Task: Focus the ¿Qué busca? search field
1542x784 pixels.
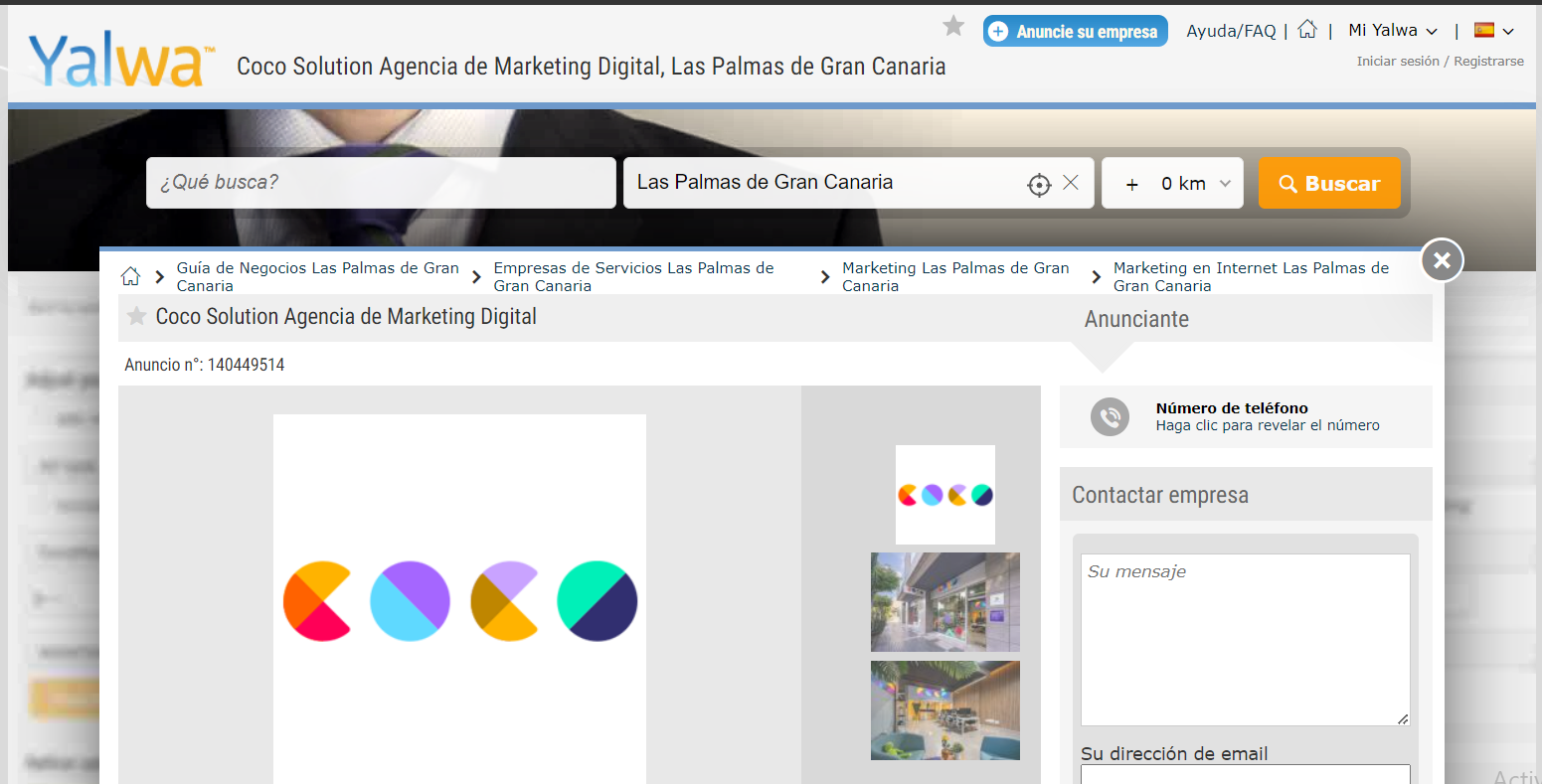Action: (x=381, y=183)
